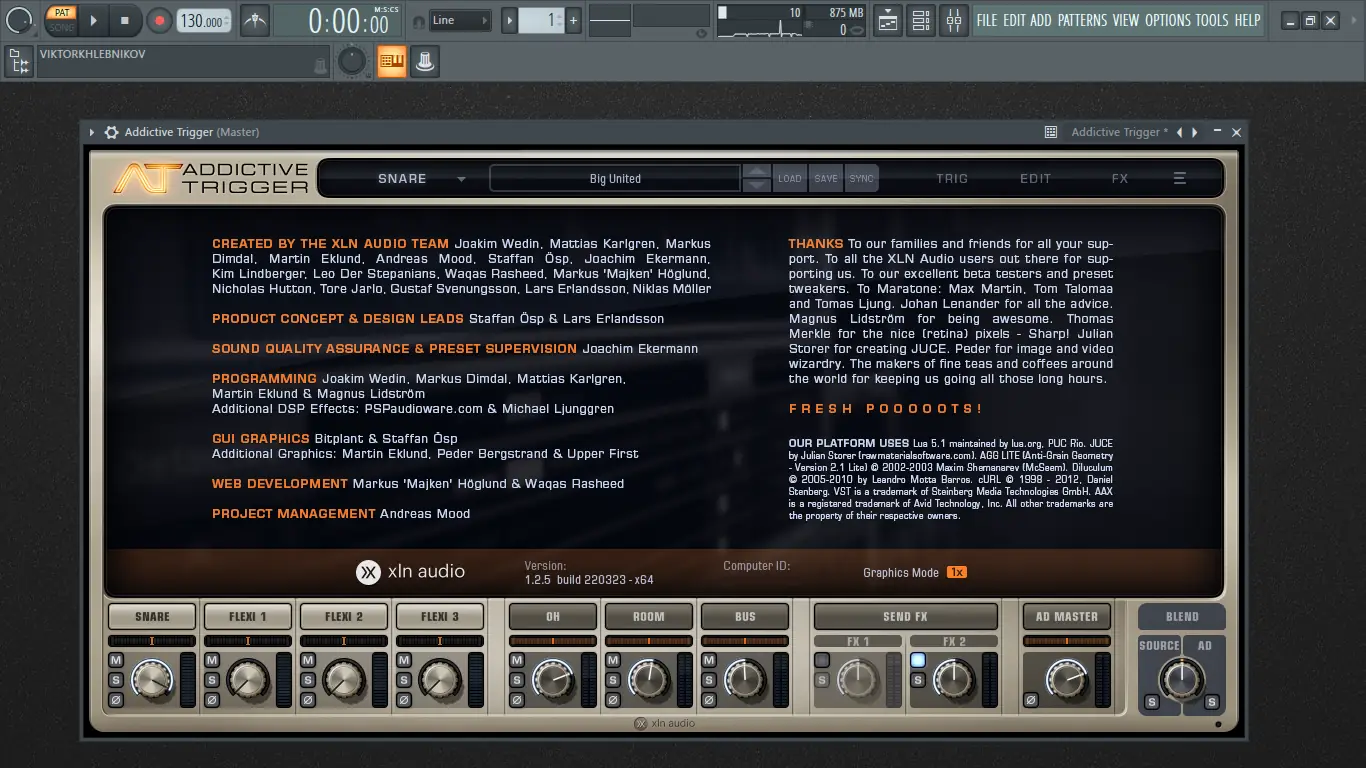Solo the SOURCE side of BLEND
Screen dimensions: 1366x768
tap(1151, 702)
